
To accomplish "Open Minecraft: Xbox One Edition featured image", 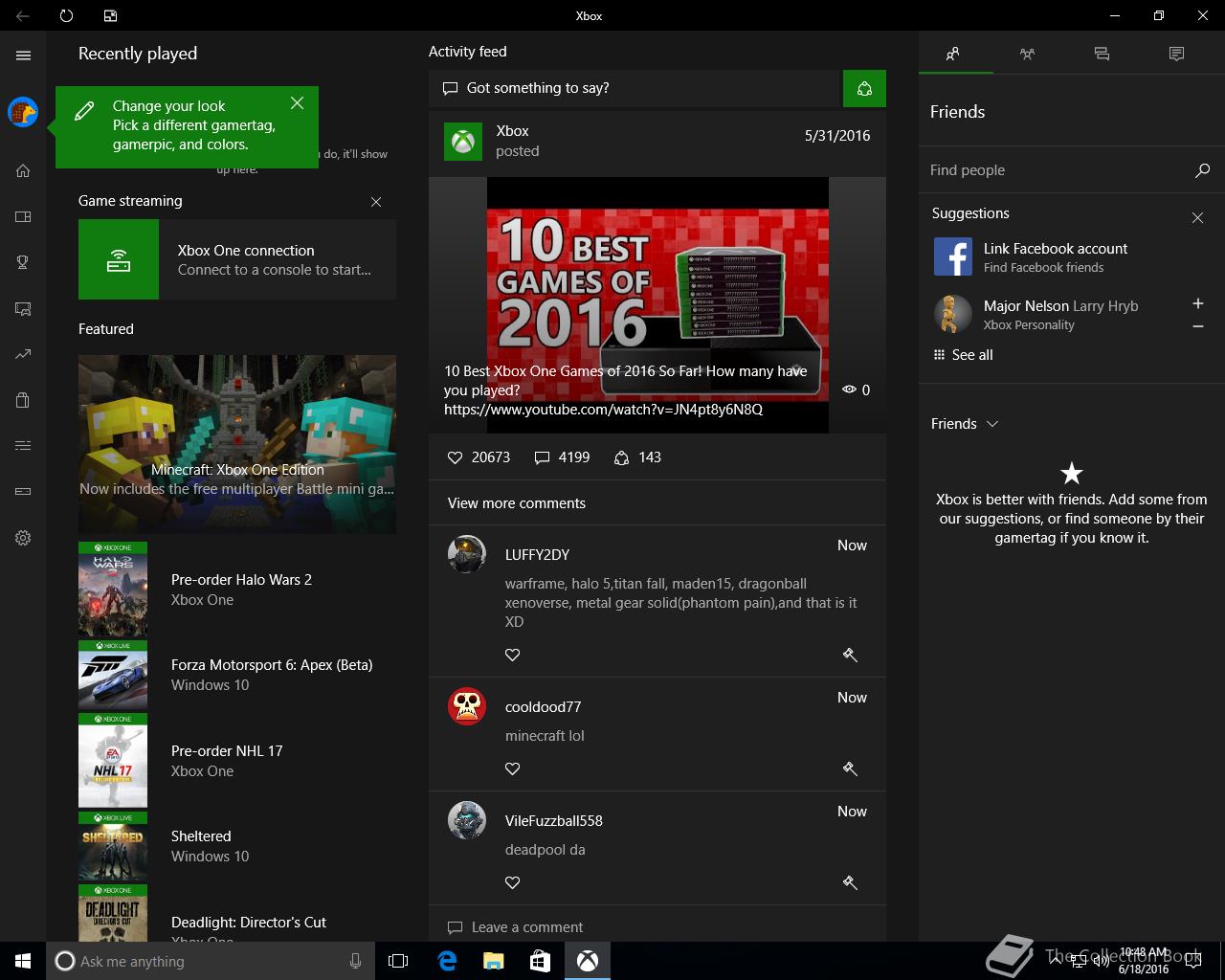I will point(237,444).
